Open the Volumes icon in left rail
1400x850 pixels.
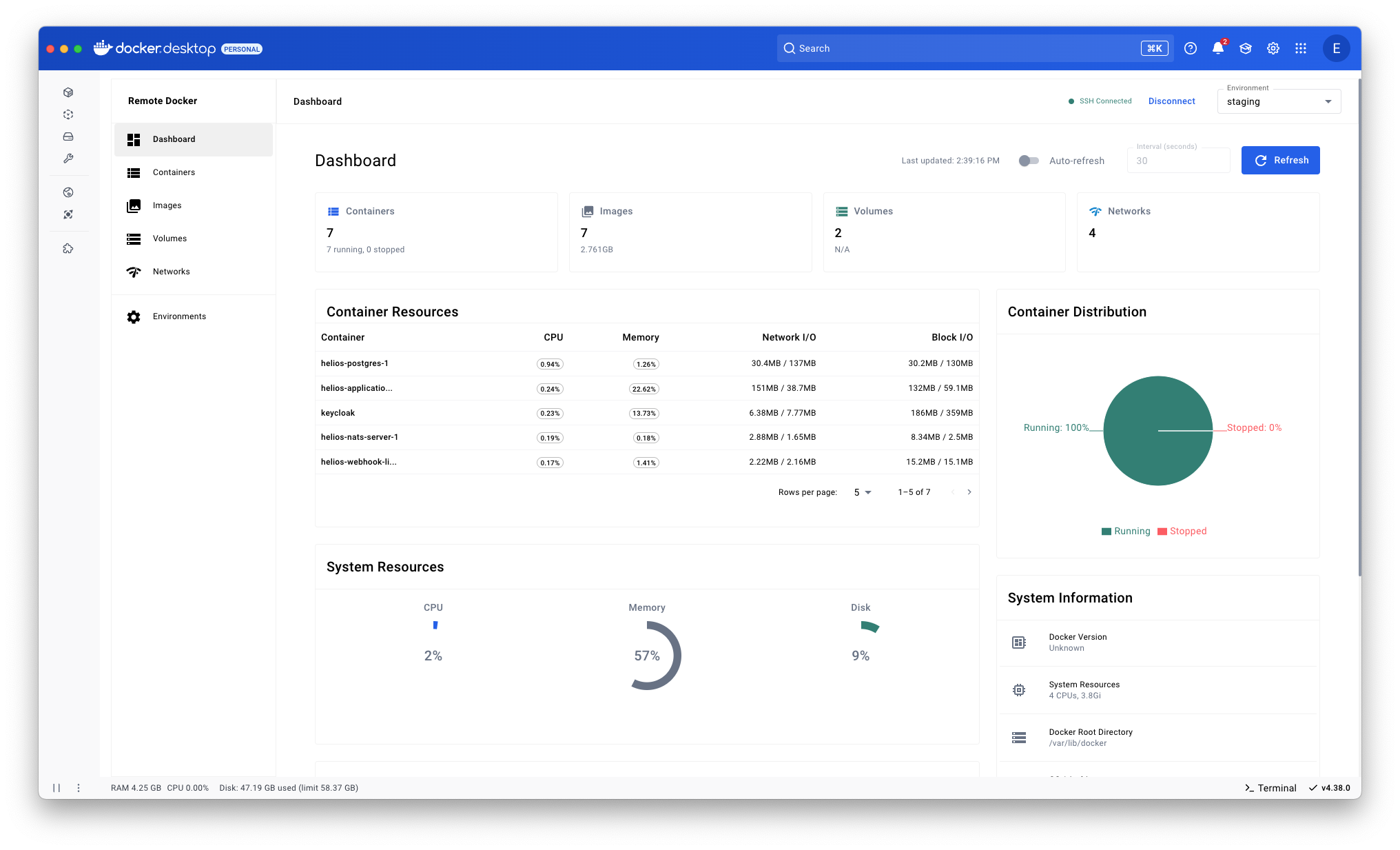click(x=68, y=136)
